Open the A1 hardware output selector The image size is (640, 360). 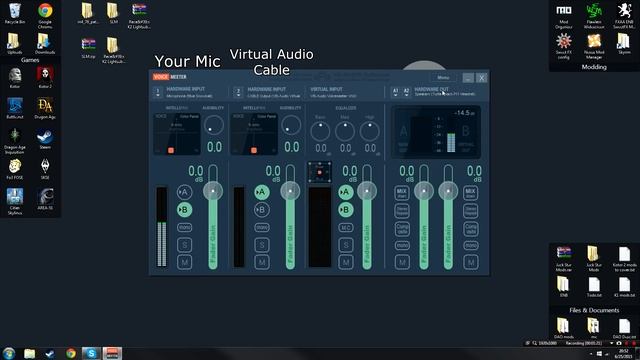[x=395, y=92]
